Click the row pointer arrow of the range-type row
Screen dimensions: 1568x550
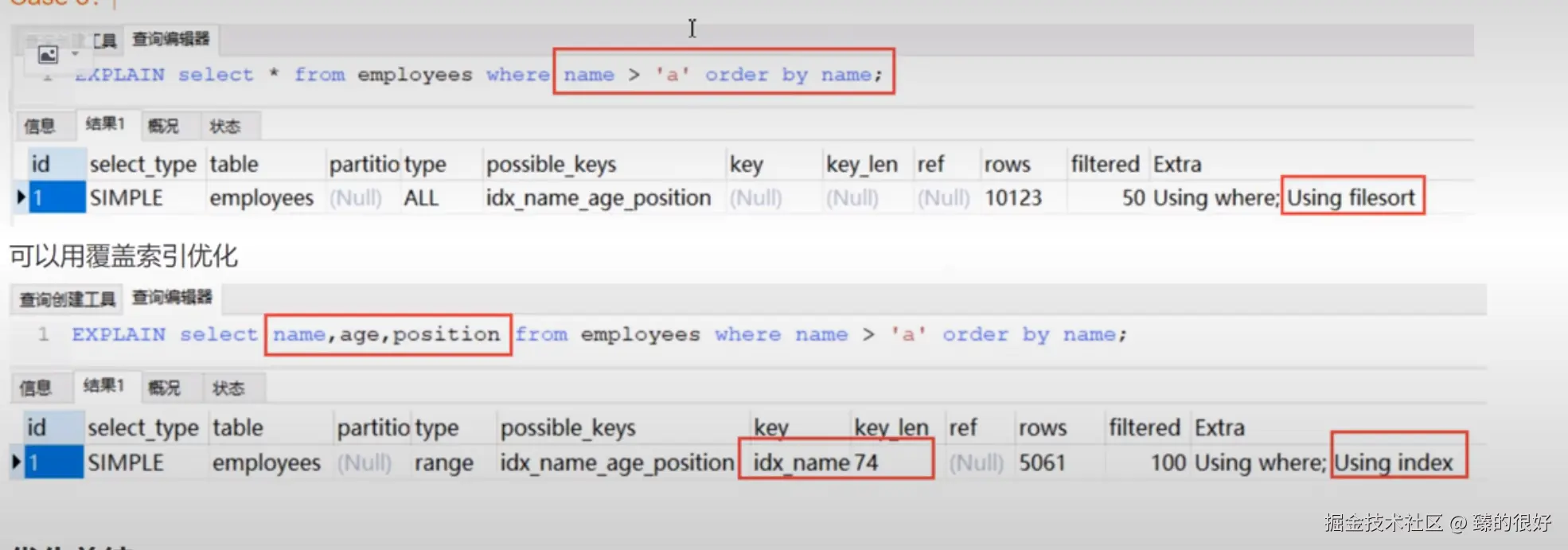pyautogui.click(x=16, y=462)
